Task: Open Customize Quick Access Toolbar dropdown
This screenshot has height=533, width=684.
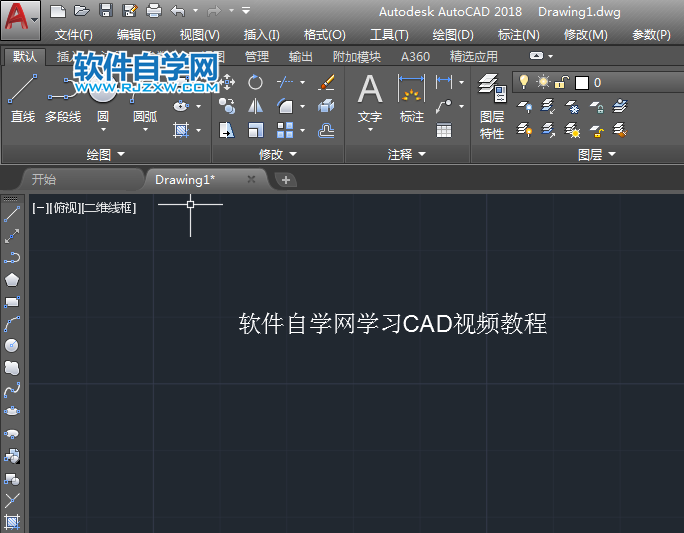Action: 246,10
